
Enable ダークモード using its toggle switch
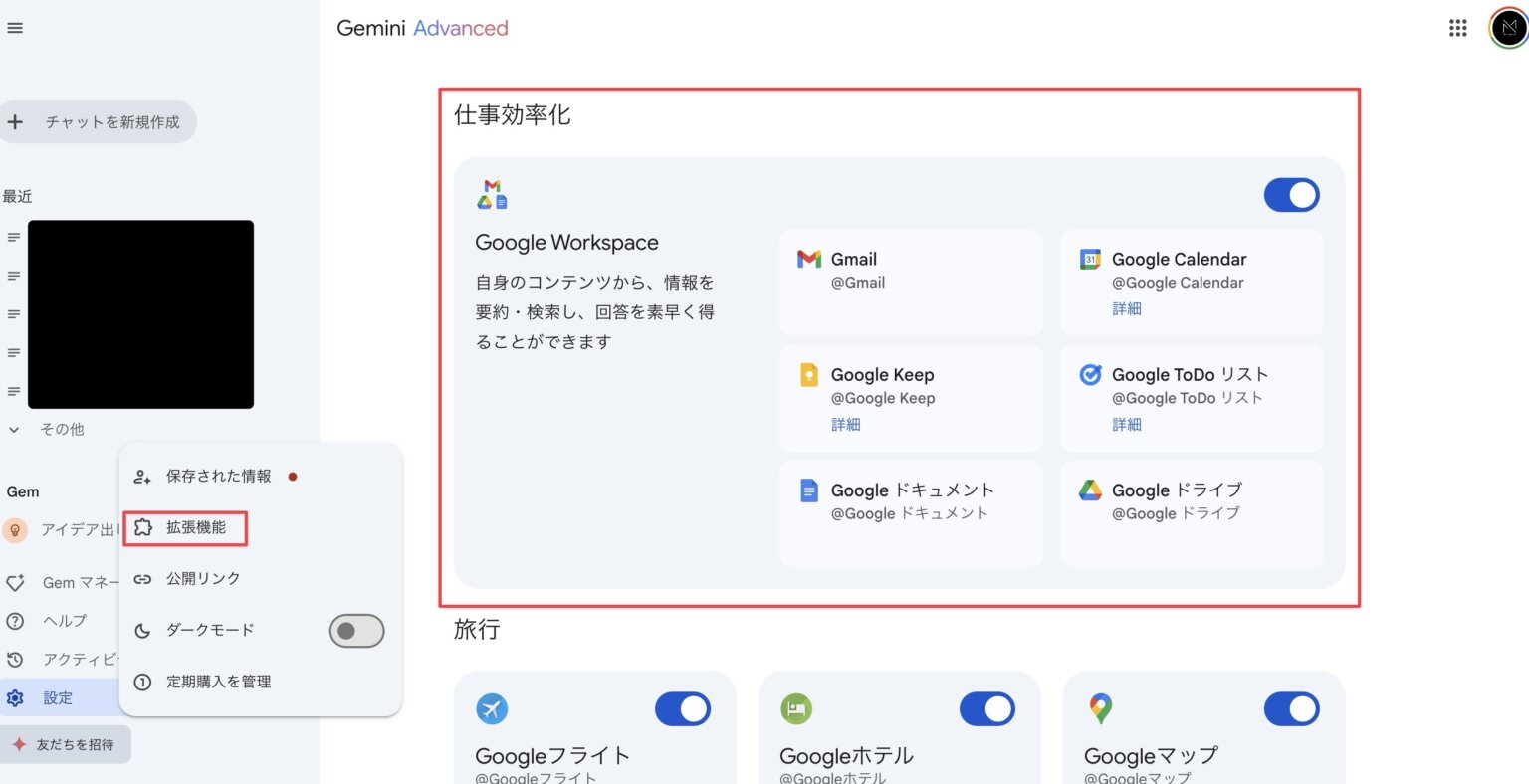356,630
